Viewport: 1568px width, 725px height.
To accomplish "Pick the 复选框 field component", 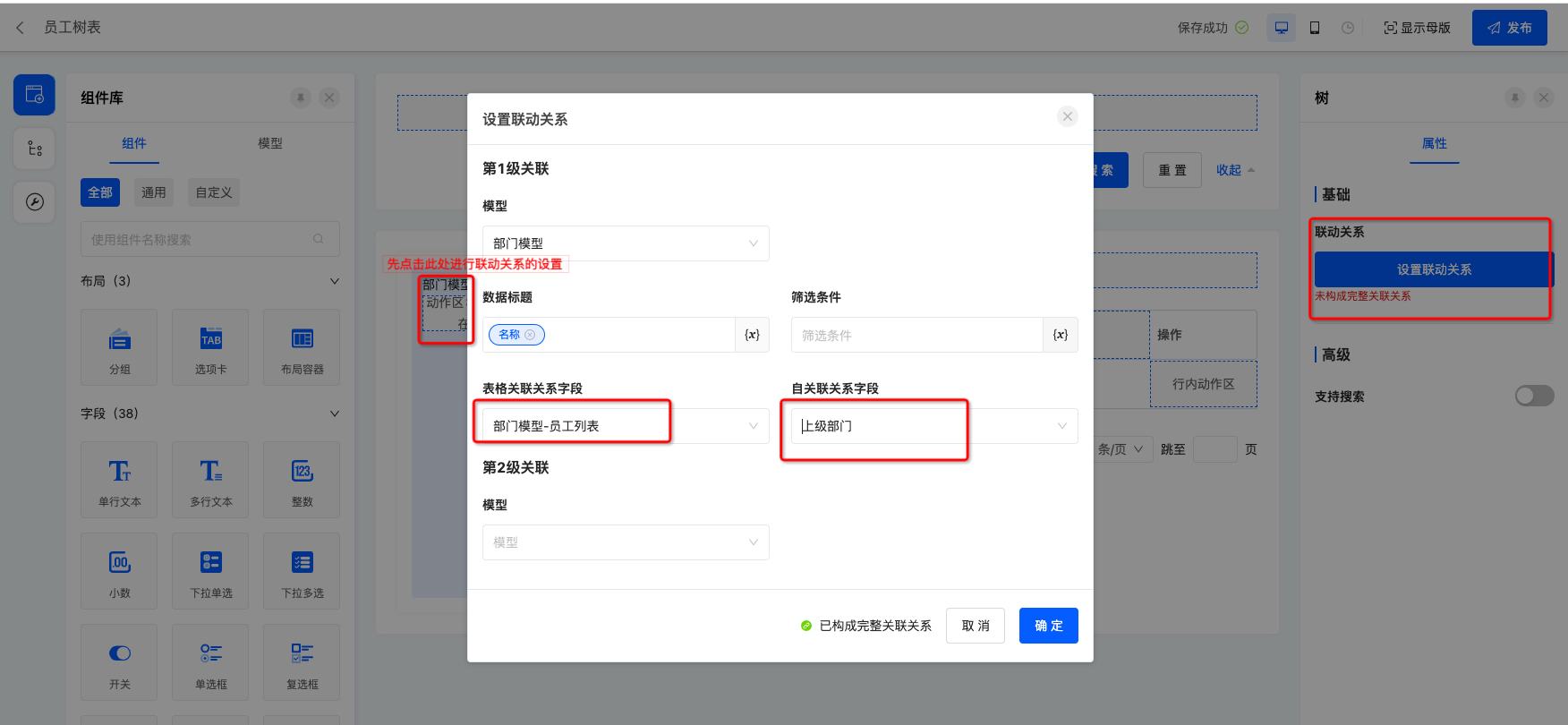I will coord(302,662).
